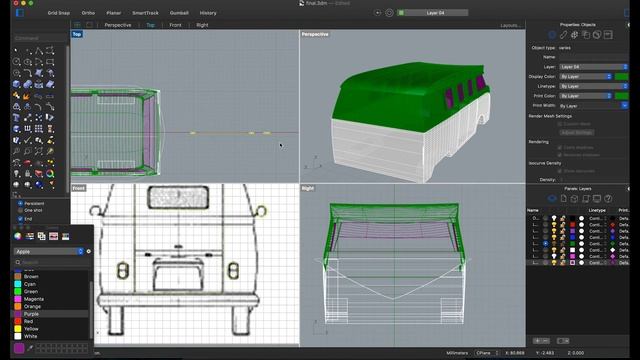Click the lightbulb Hide objects tool
Image resolution: width=640 pixels, height=360 pixels.
coord(16,173)
